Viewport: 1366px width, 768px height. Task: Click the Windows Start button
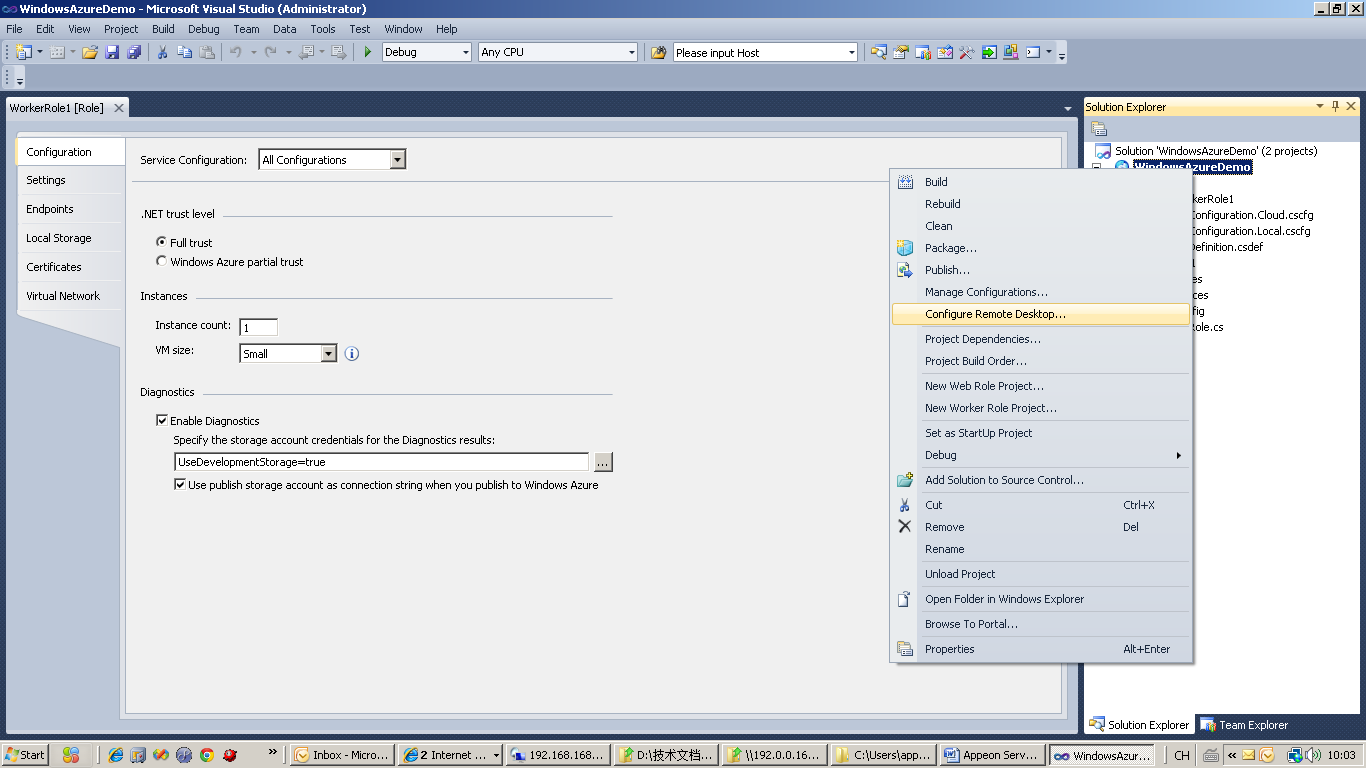tap(25, 755)
